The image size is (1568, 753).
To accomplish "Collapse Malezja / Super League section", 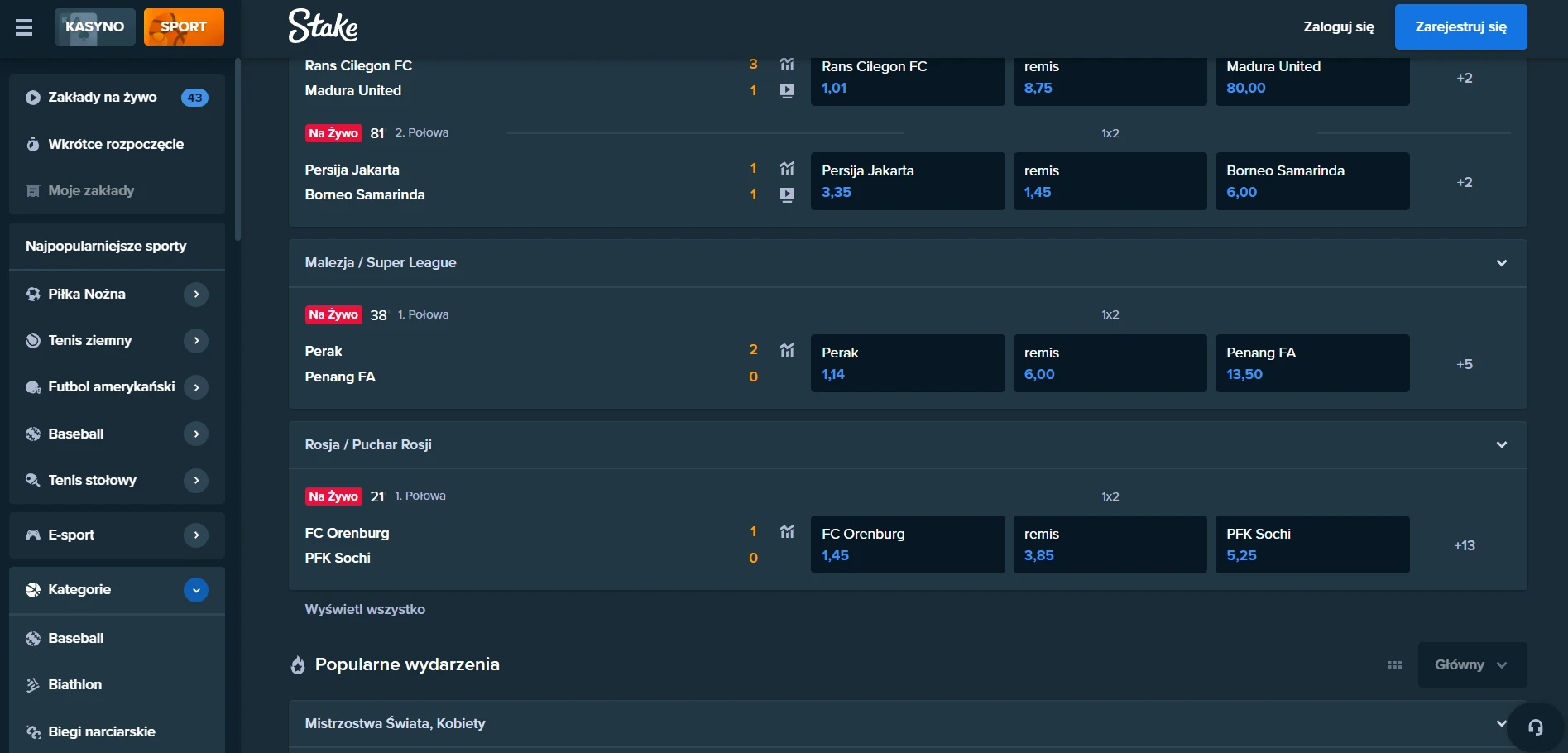I will tap(1501, 263).
